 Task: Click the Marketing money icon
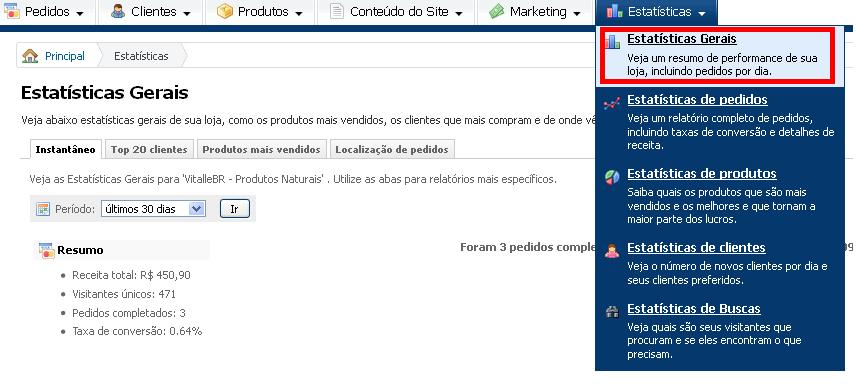pos(496,11)
